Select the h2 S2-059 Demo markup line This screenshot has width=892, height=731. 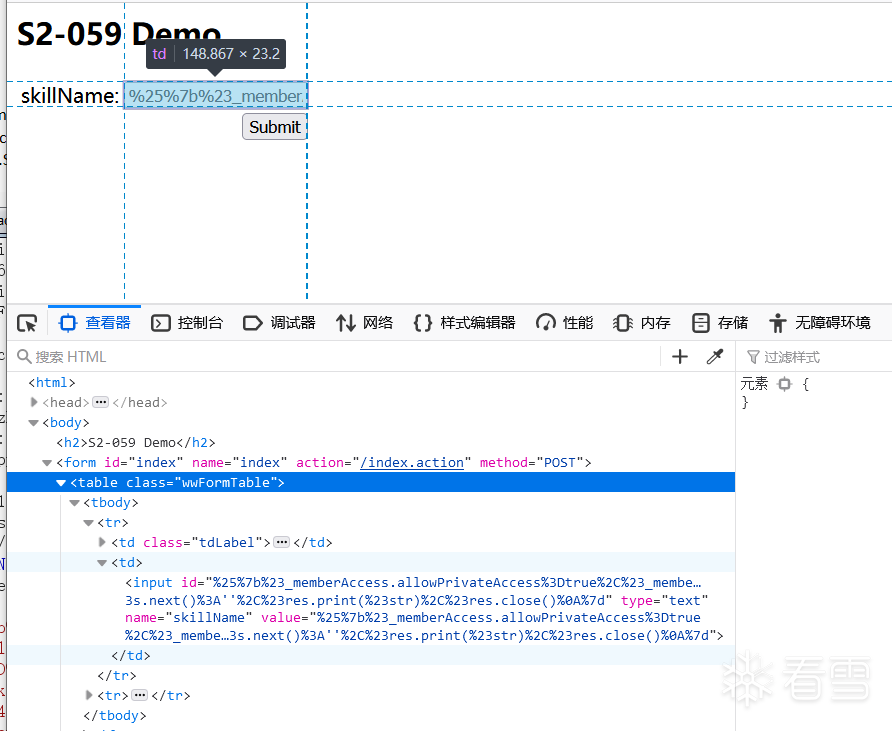(135, 443)
